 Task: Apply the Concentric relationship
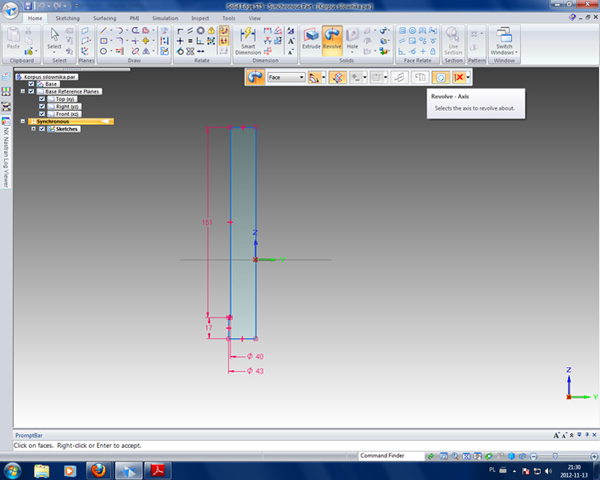pos(201,30)
